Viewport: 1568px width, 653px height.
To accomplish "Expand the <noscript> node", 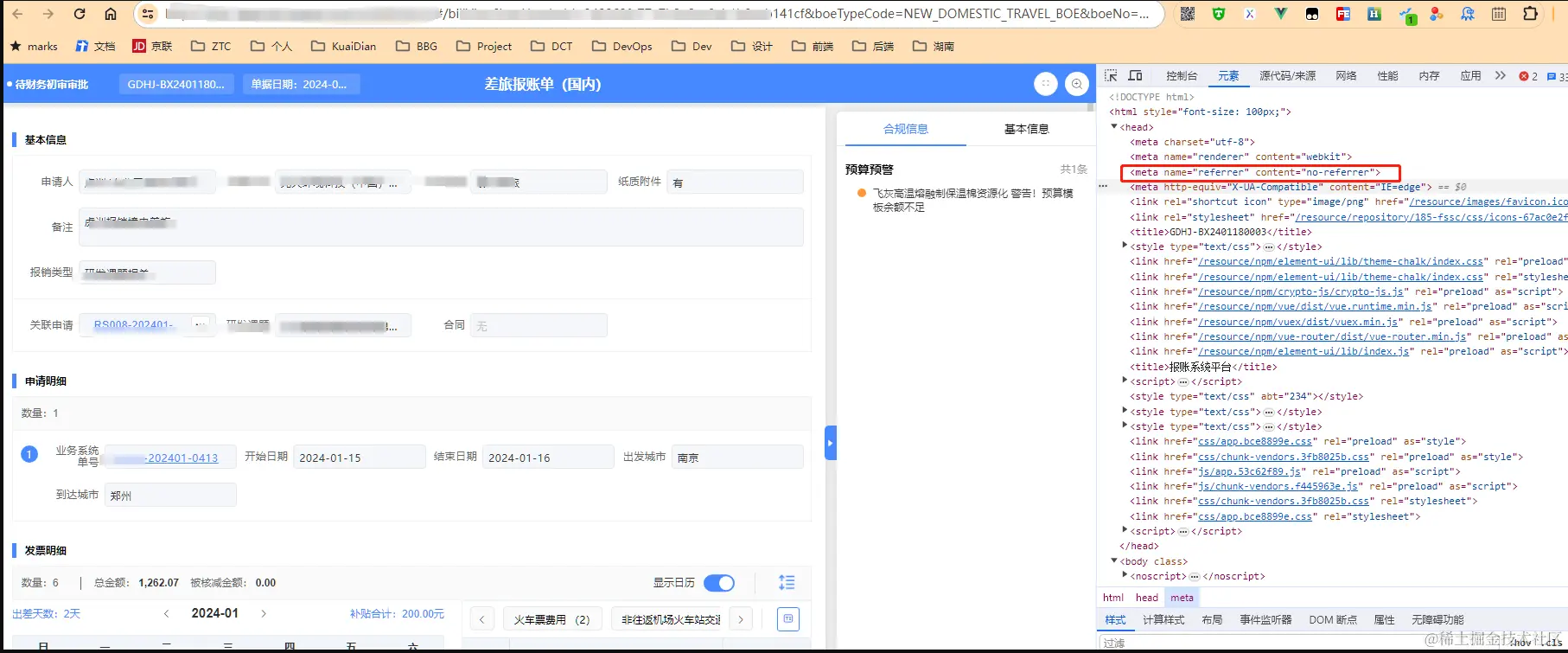I will [x=1125, y=576].
